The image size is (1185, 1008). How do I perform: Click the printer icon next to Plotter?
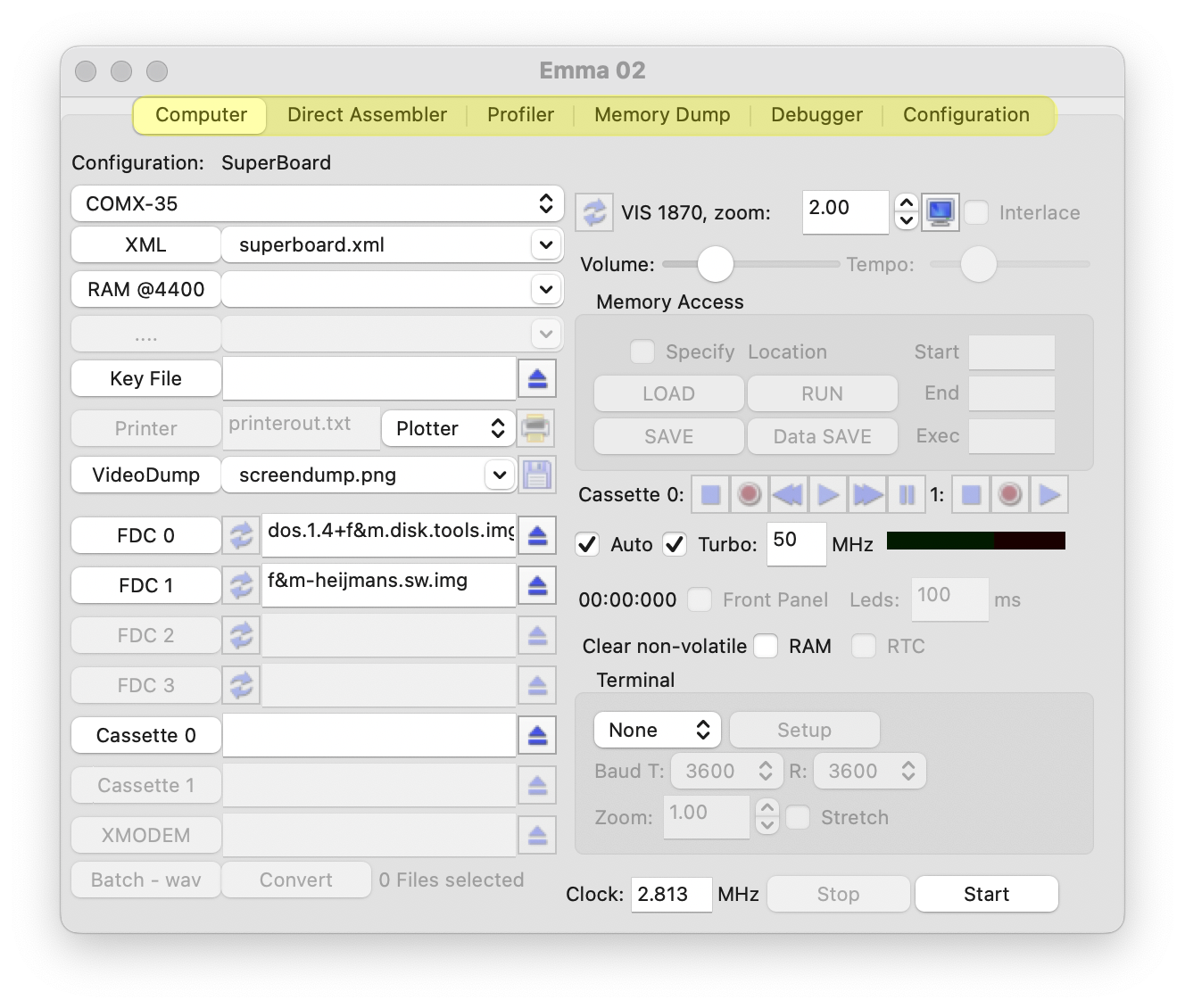(535, 428)
